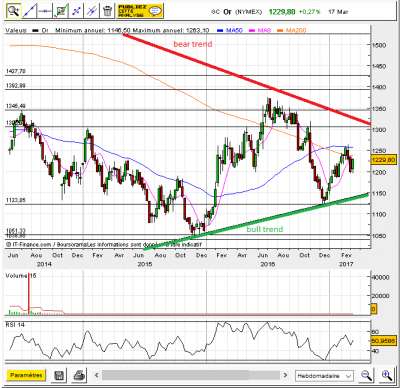
Task: Click the red volume spike bar
Action: [29, 293]
